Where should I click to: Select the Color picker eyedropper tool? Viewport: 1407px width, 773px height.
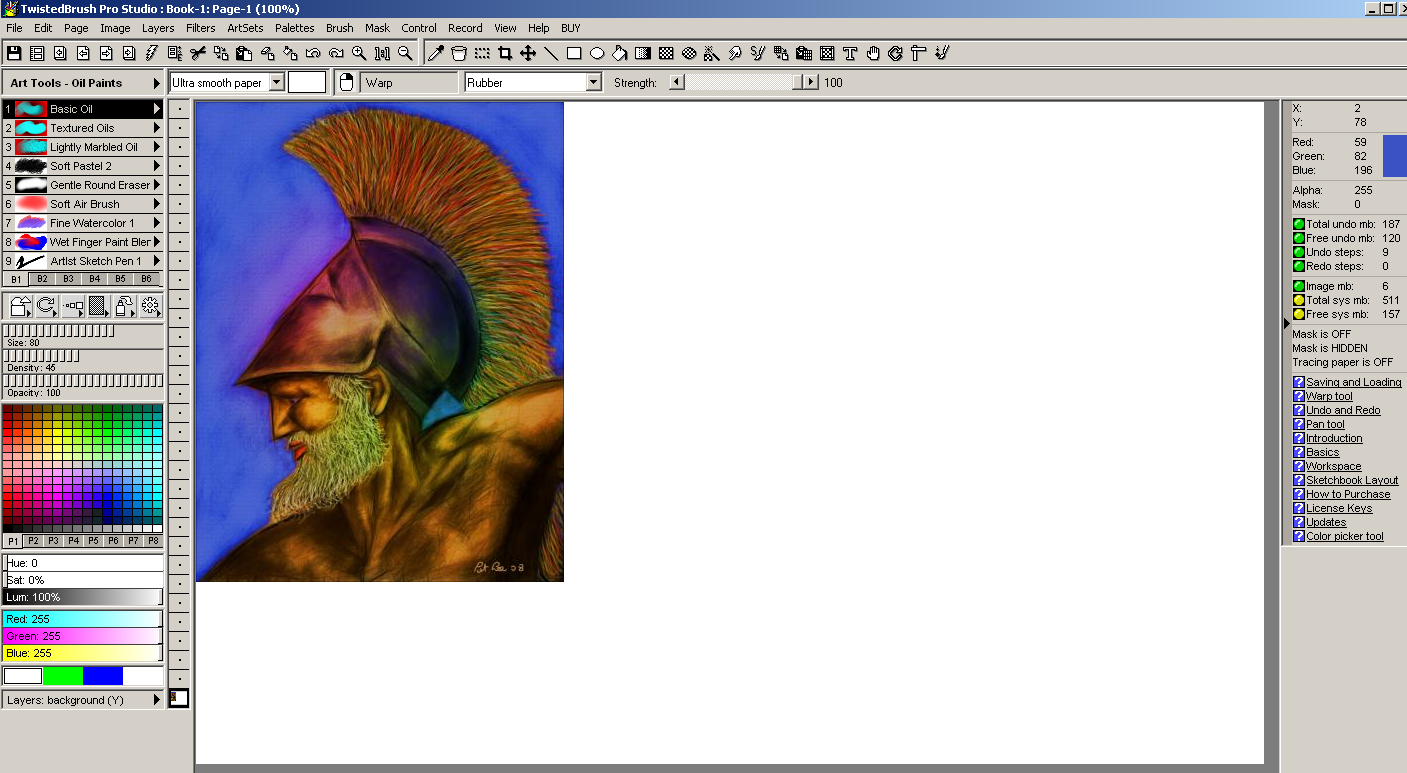pos(436,53)
